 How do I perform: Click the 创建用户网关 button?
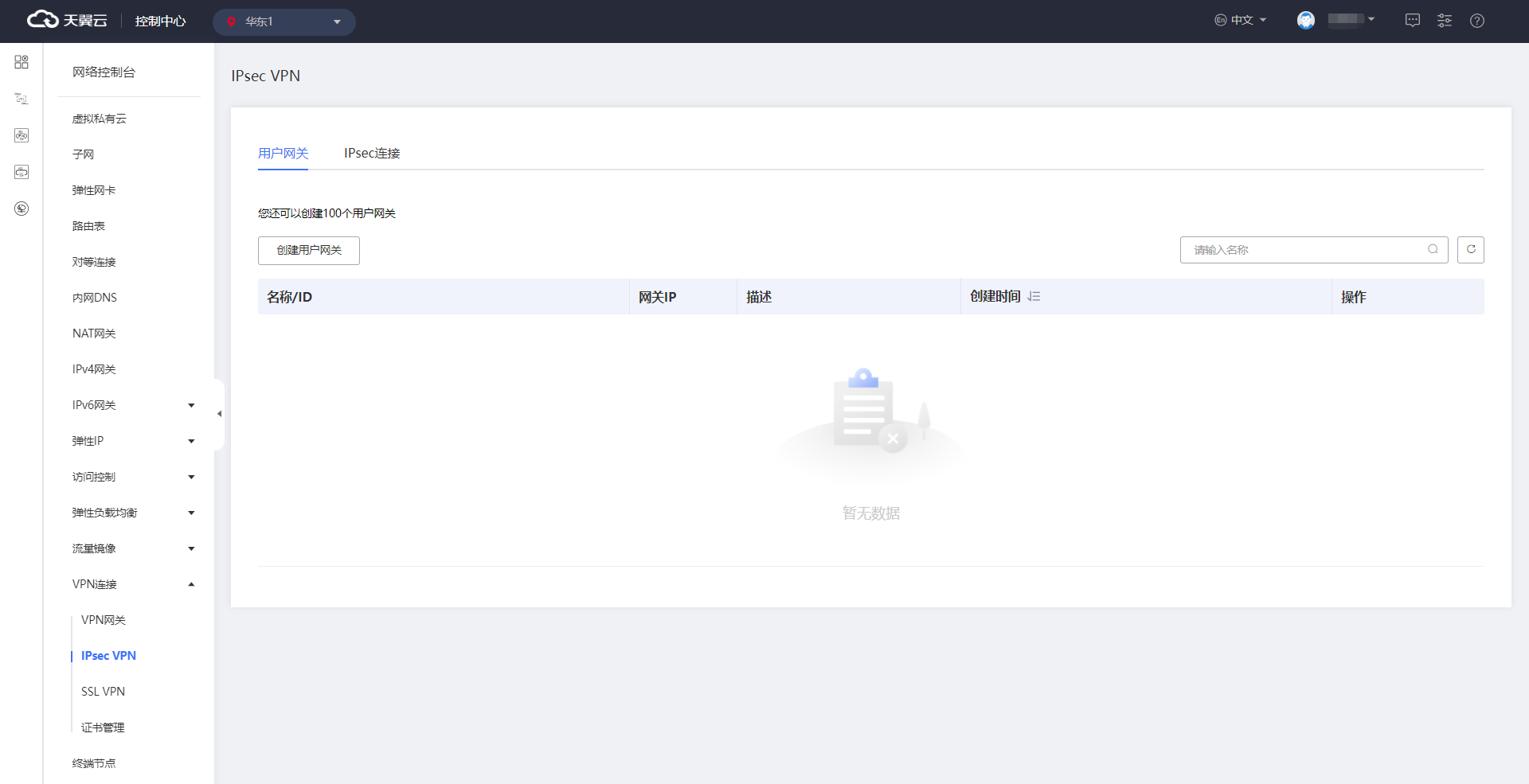tap(308, 251)
